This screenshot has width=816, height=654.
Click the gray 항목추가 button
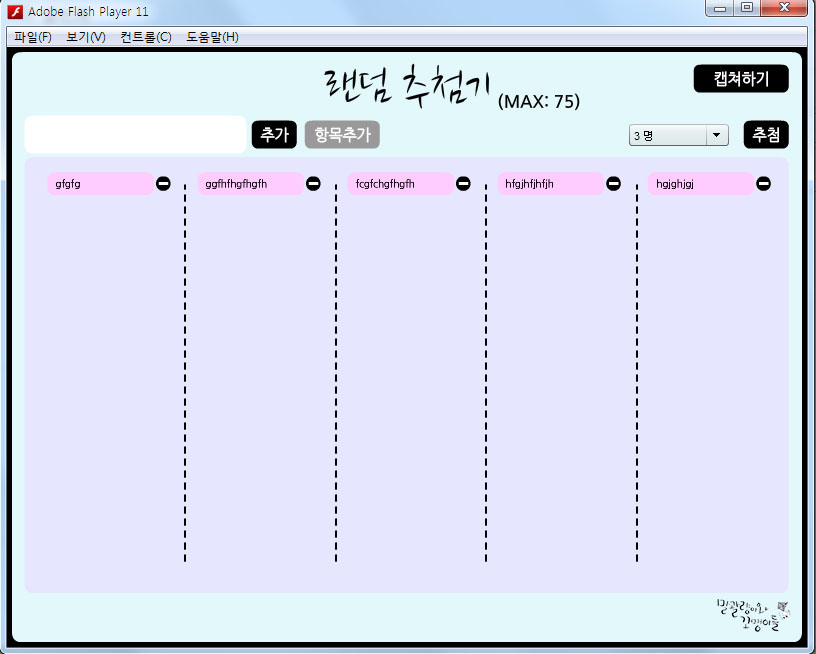click(342, 135)
